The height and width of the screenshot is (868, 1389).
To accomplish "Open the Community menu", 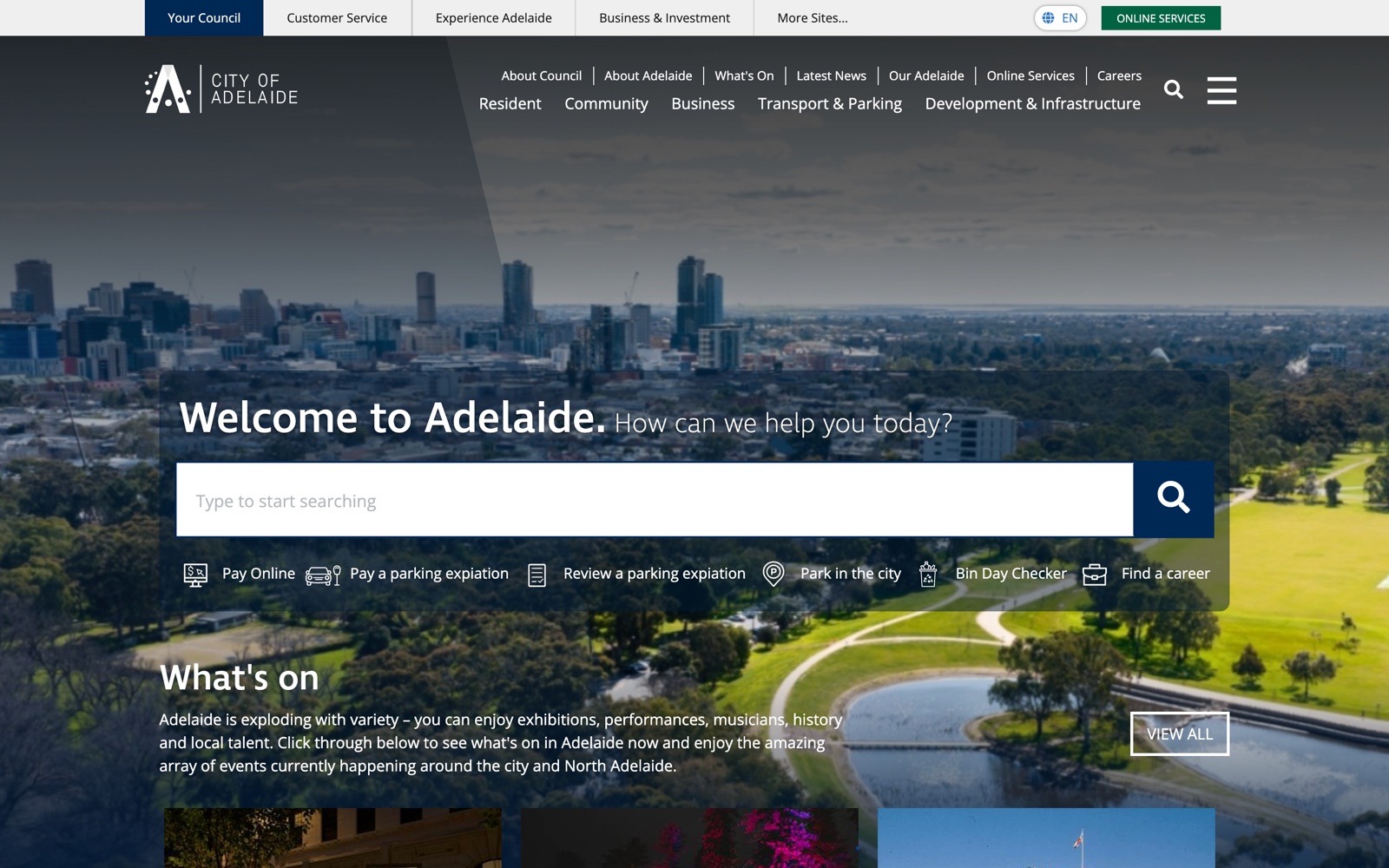I will 606,104.
